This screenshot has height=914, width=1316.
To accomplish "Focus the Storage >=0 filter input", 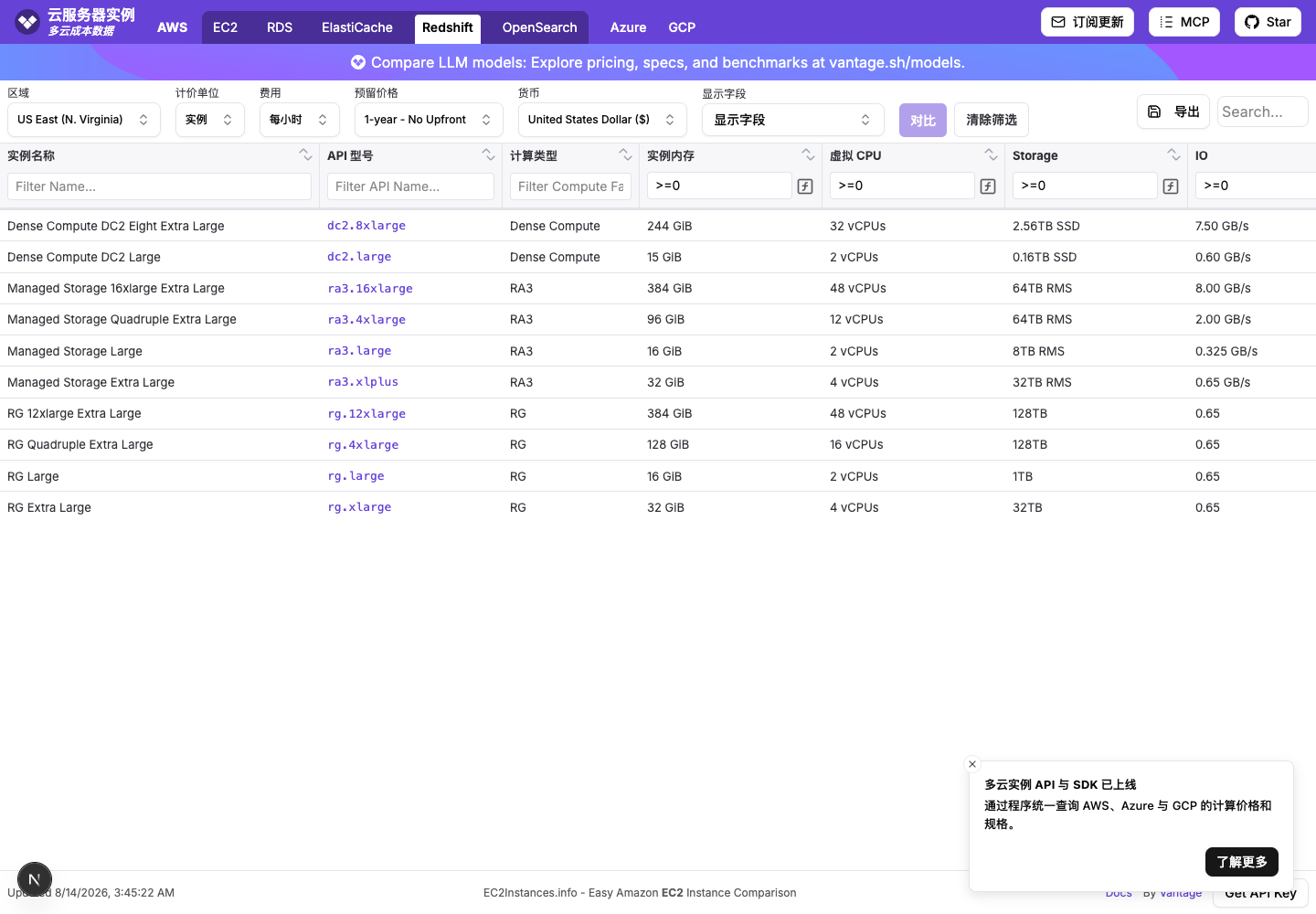I will click(x=1085, y=186).
